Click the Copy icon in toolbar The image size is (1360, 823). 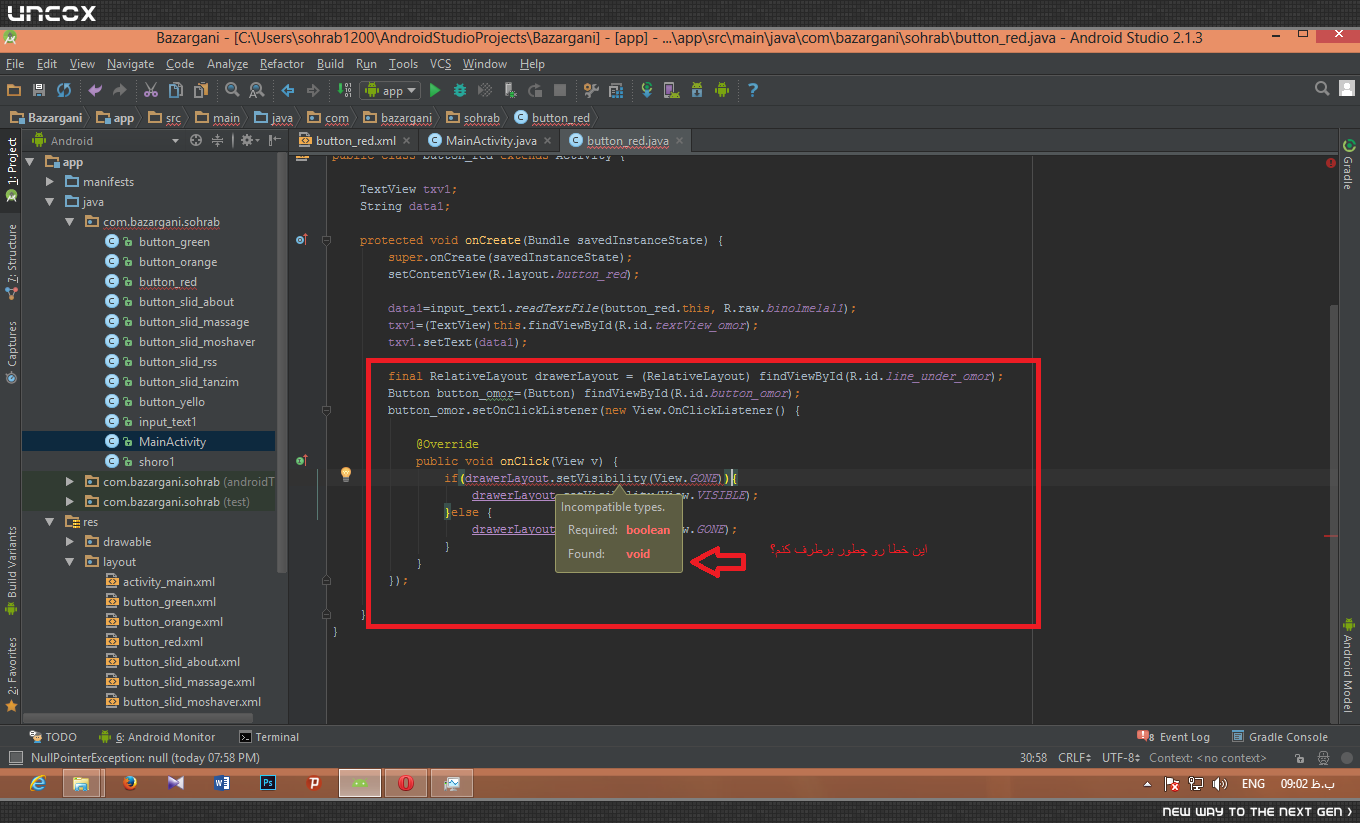click(x=175, y=90)
